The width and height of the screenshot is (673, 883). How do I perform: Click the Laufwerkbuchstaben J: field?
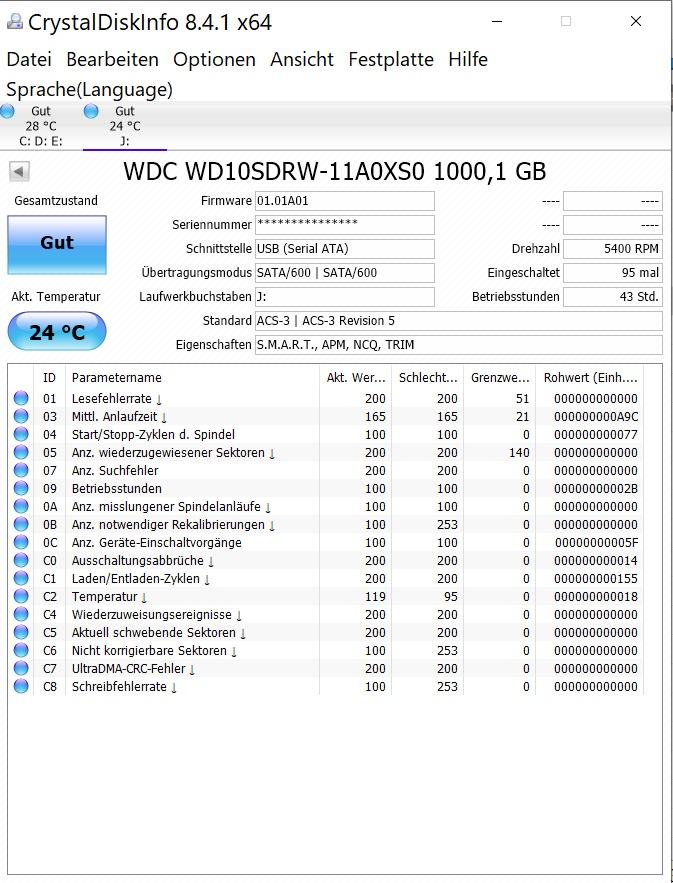point(345,297)
